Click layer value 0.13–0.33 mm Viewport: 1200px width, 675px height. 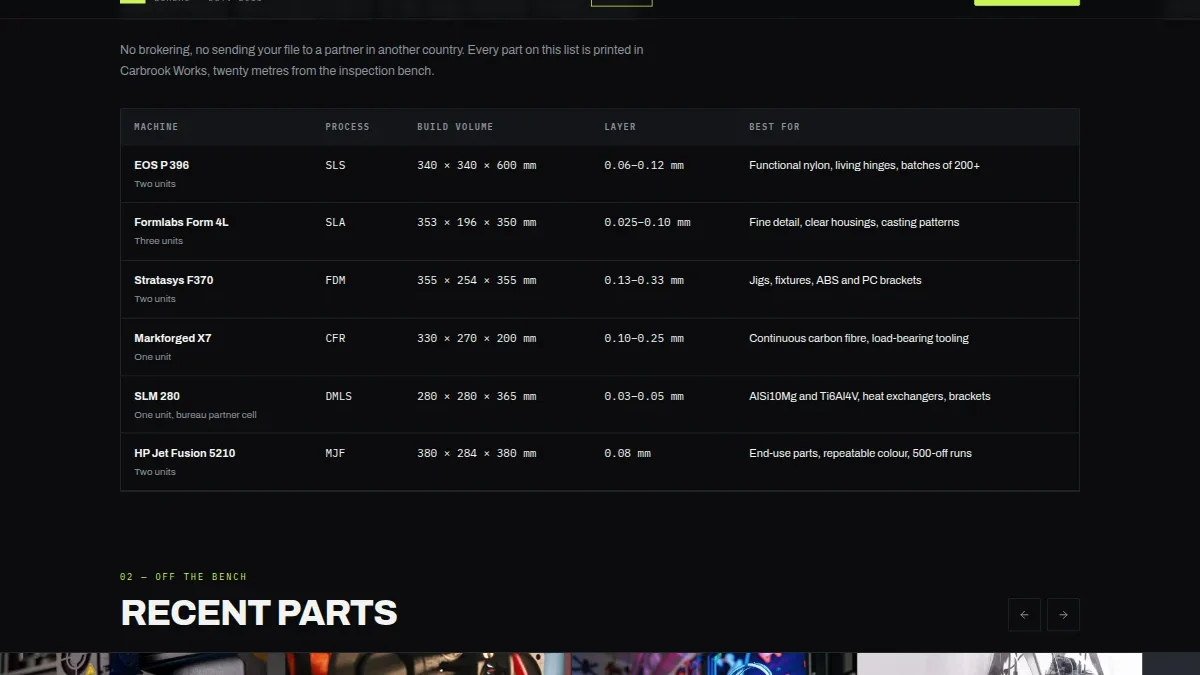644,280
